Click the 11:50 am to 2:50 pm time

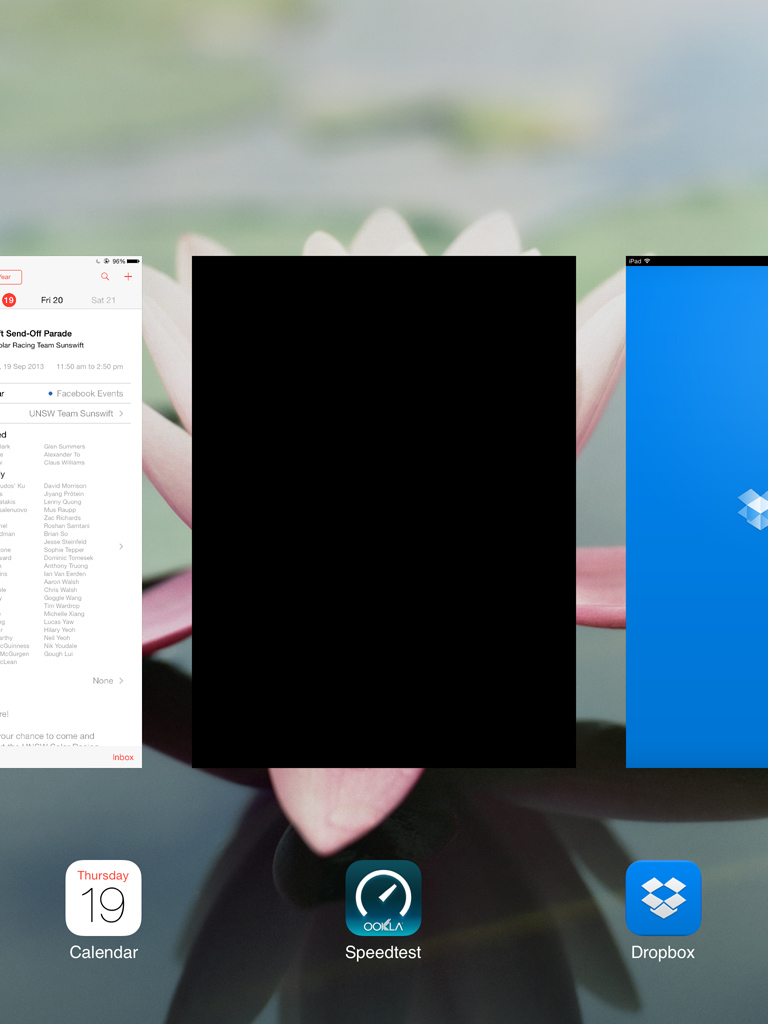pos(89,366)
